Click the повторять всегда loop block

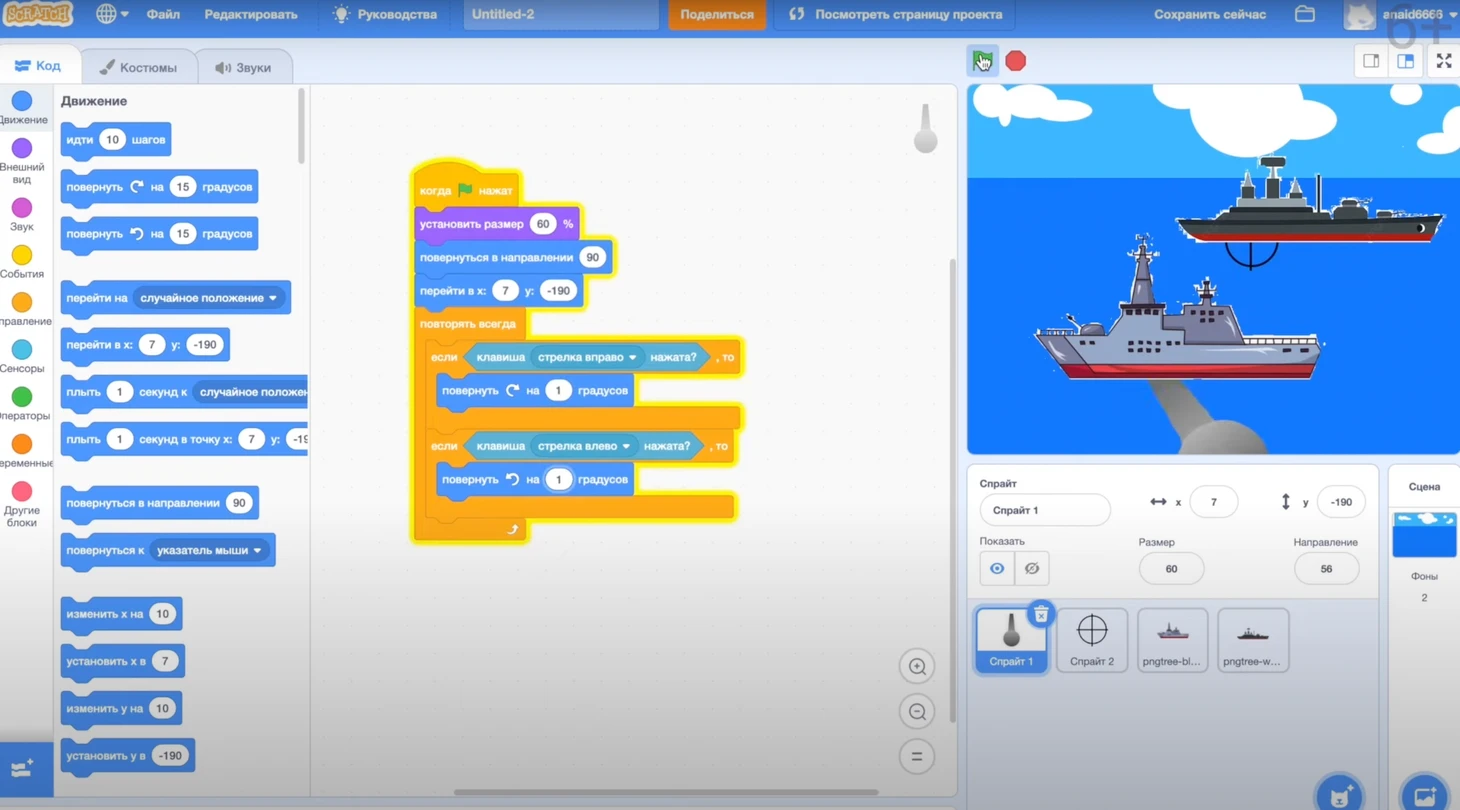468,324
